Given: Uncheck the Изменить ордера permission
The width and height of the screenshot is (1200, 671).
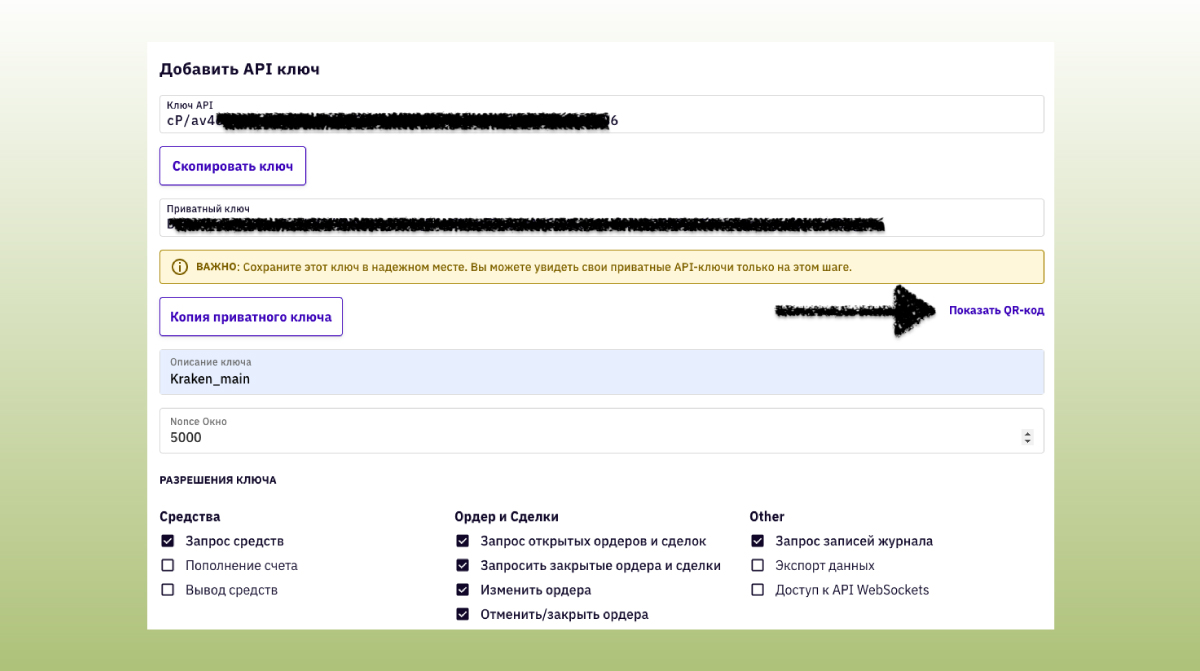Looking at the screenshot, I should point(463,590).
